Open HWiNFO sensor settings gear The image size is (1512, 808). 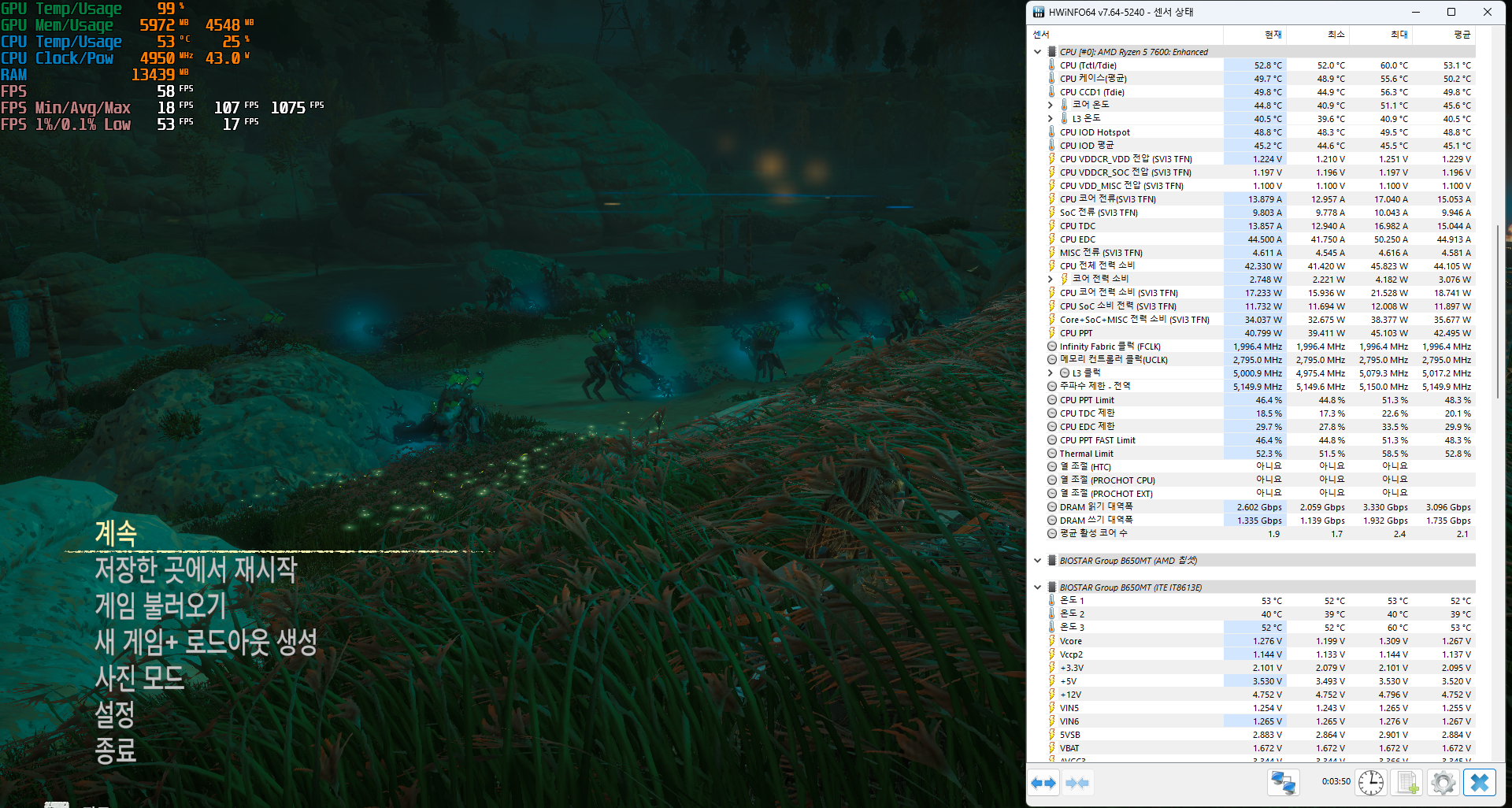point(1443,783)
